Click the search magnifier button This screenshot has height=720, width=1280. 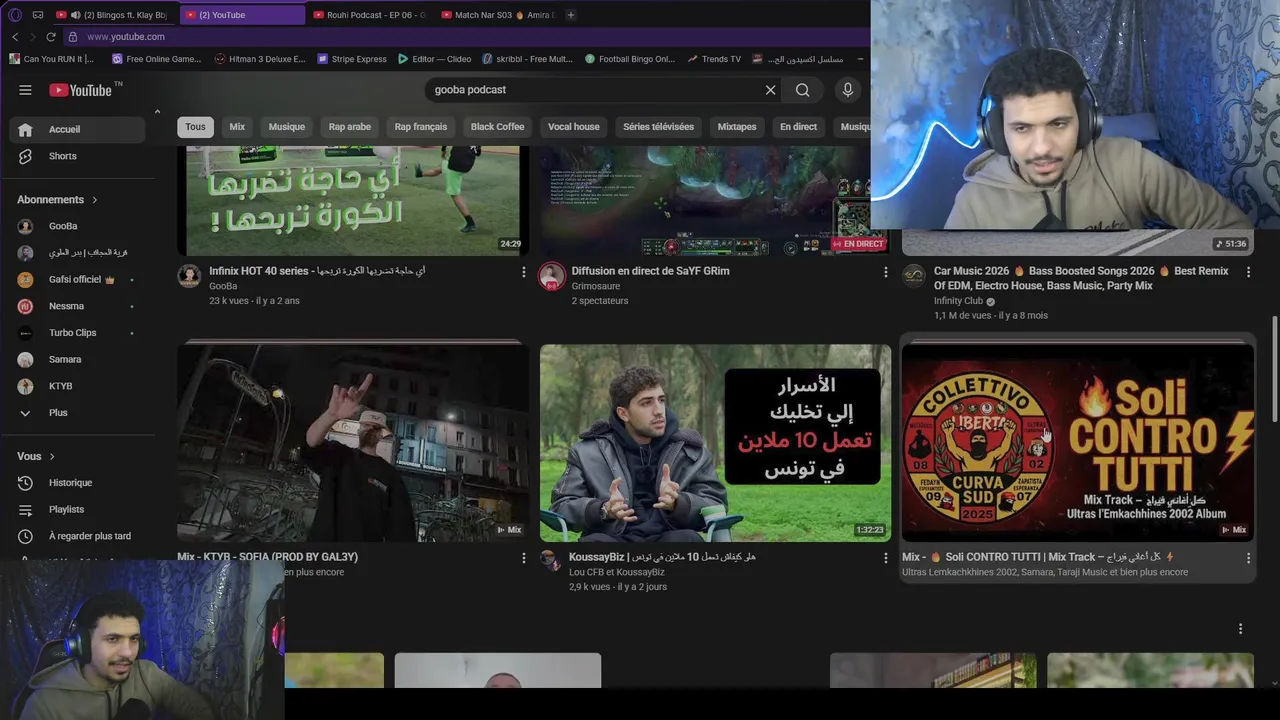click(x=803, y=90)
